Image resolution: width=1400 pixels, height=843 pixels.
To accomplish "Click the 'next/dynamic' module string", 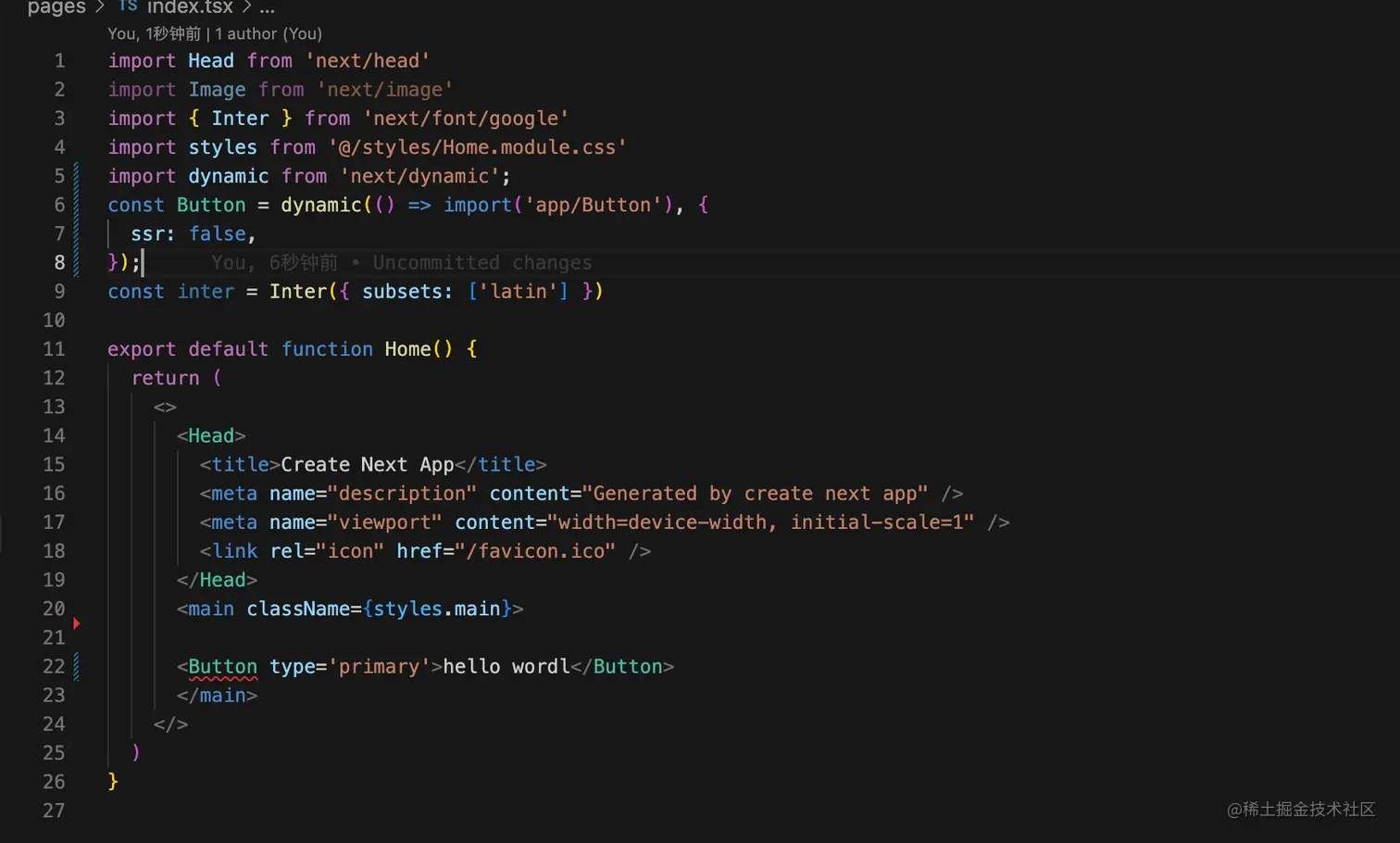I will [x=419, y=176].
